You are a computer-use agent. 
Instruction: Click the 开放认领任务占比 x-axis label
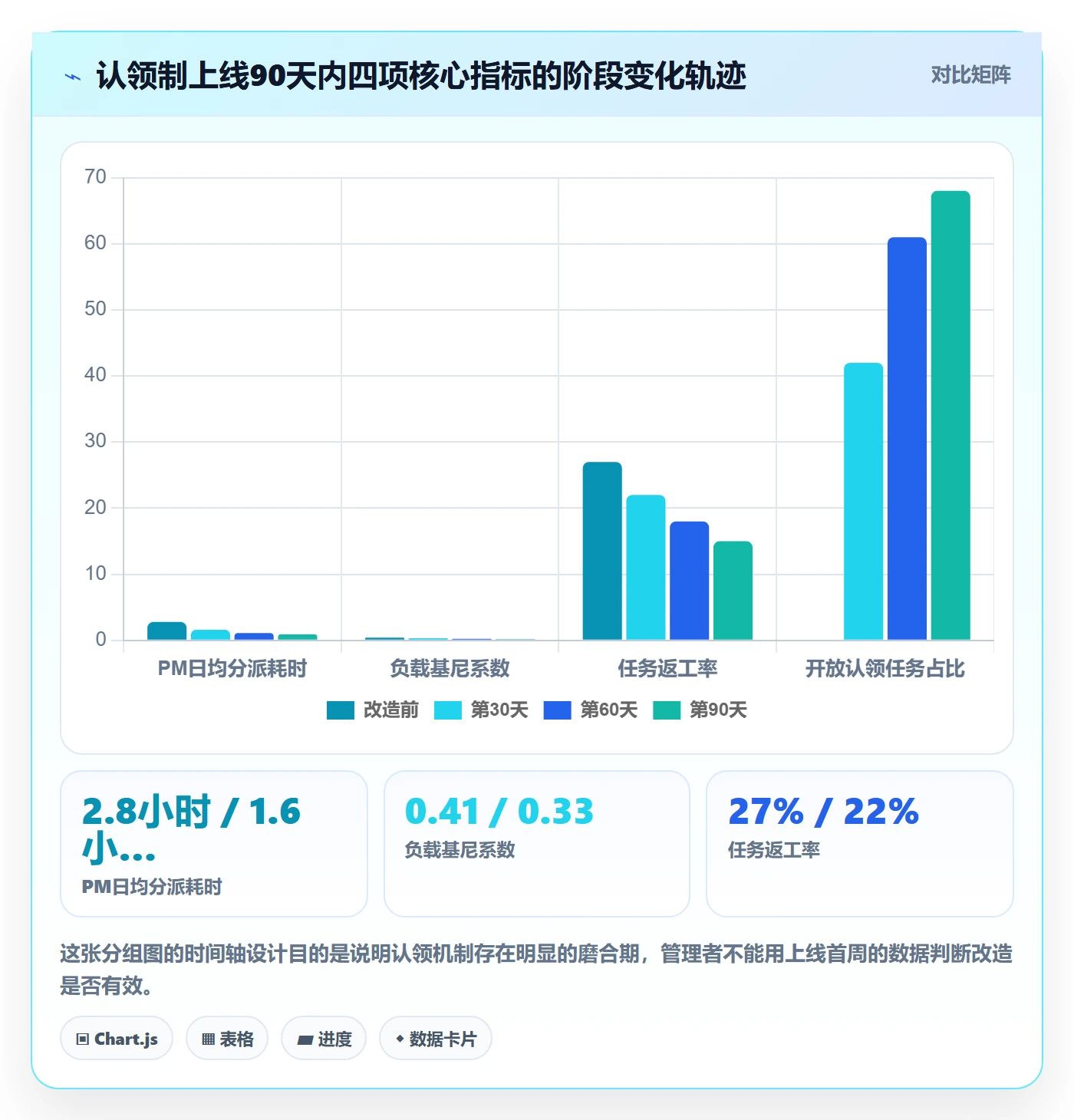[885, 668]
